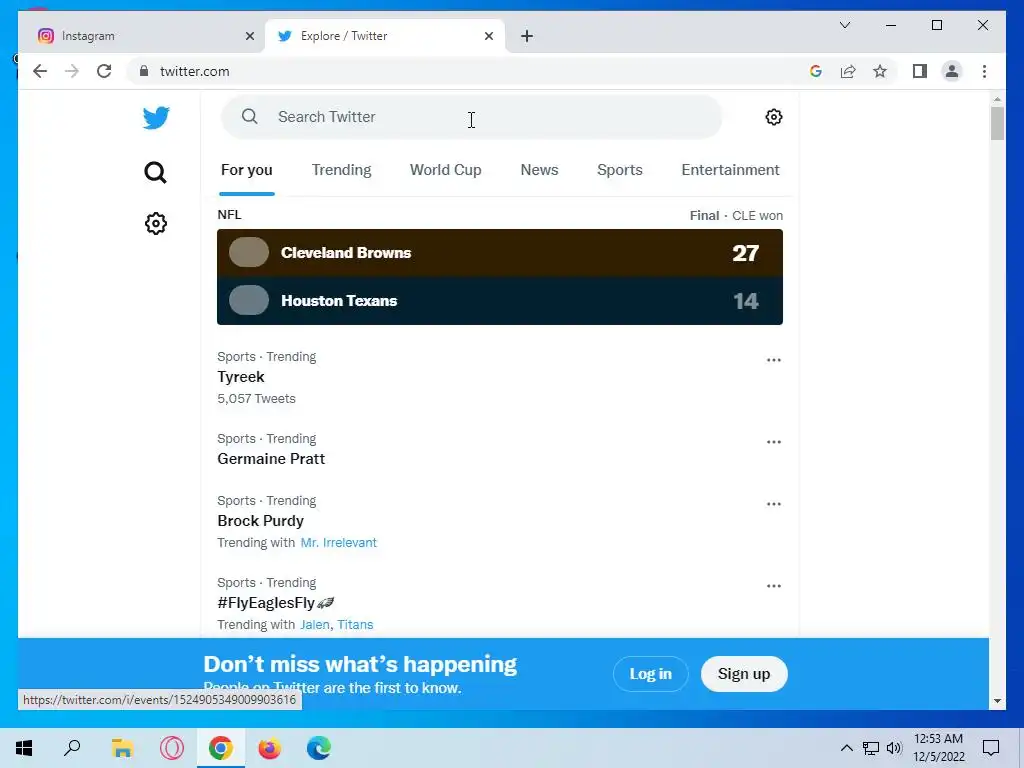Select the Trending tab
This screenshot has height=768, width=1024.
click(342, 170)
